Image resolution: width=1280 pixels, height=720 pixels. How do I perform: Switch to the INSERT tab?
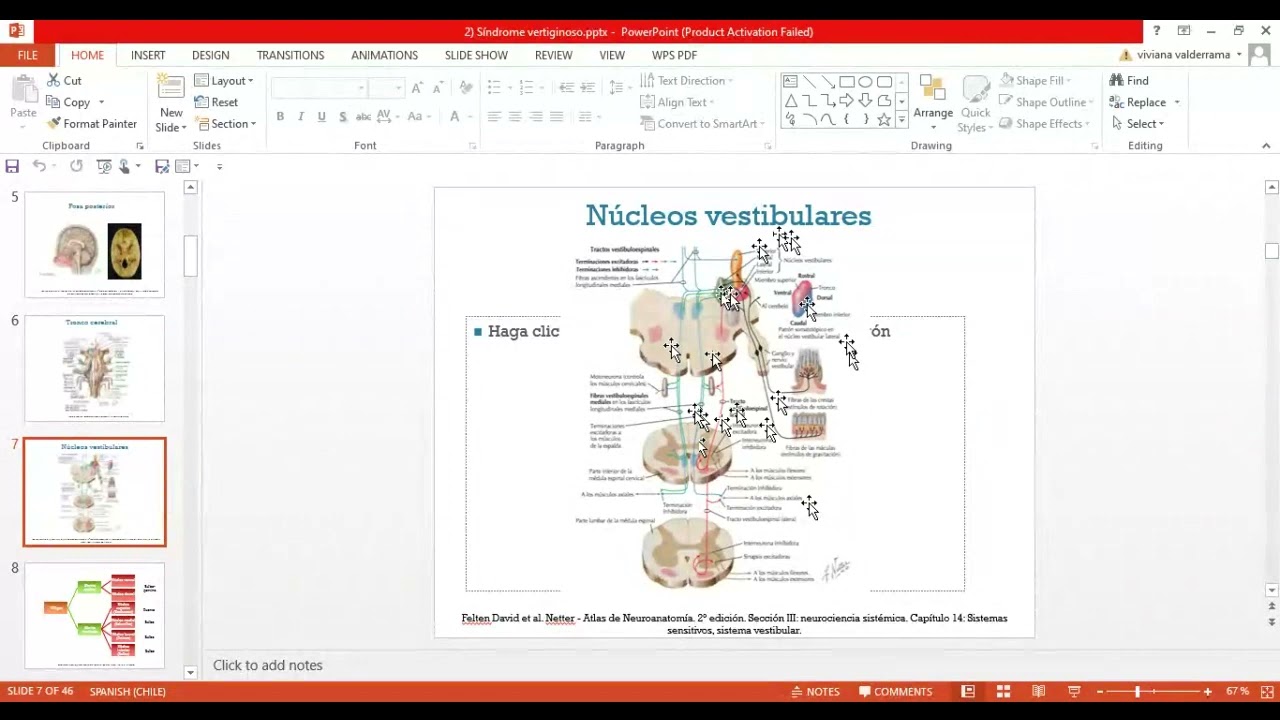coord(148,55)
